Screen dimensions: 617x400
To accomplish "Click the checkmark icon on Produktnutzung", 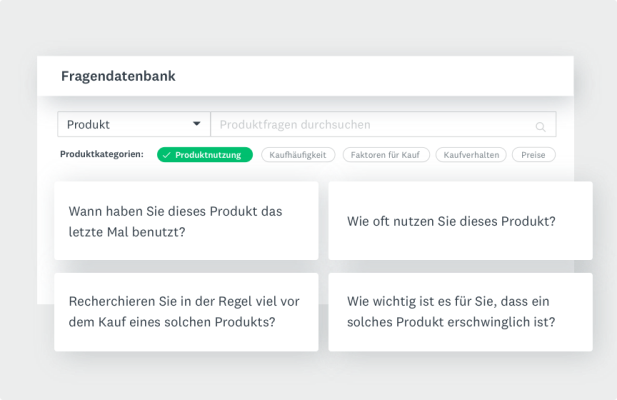I will click(167, 155).
